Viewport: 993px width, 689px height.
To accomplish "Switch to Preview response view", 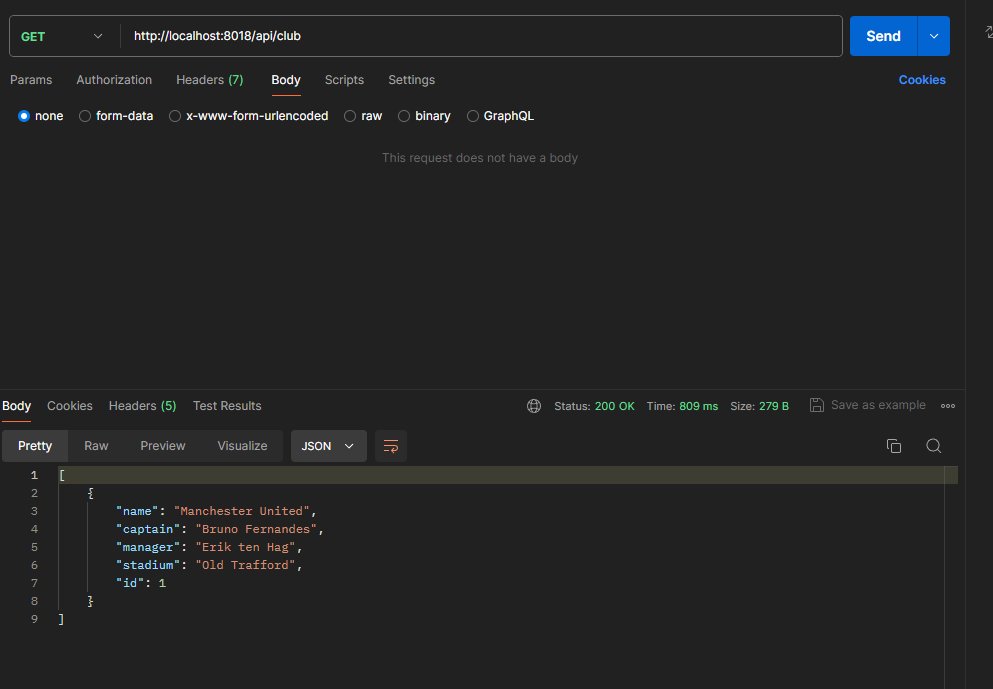I will (163, 446).
